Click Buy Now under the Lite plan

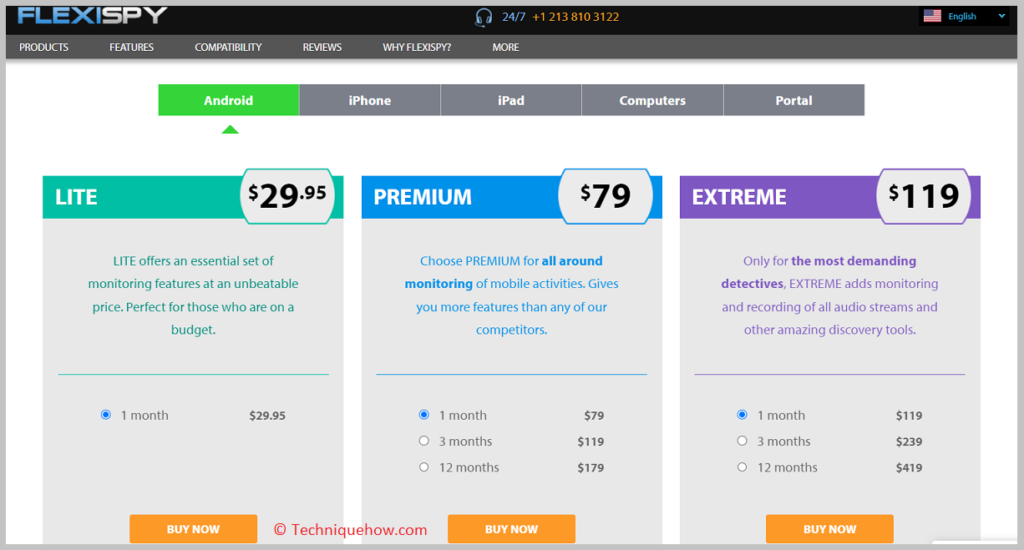click(x=193, y=529)
